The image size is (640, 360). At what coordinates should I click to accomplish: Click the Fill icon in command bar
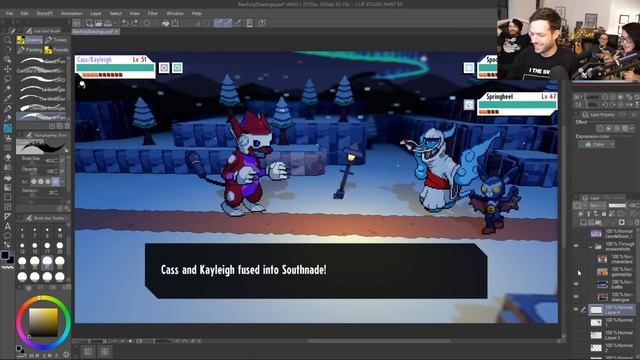pyautogui.click(x=165, y=23)
